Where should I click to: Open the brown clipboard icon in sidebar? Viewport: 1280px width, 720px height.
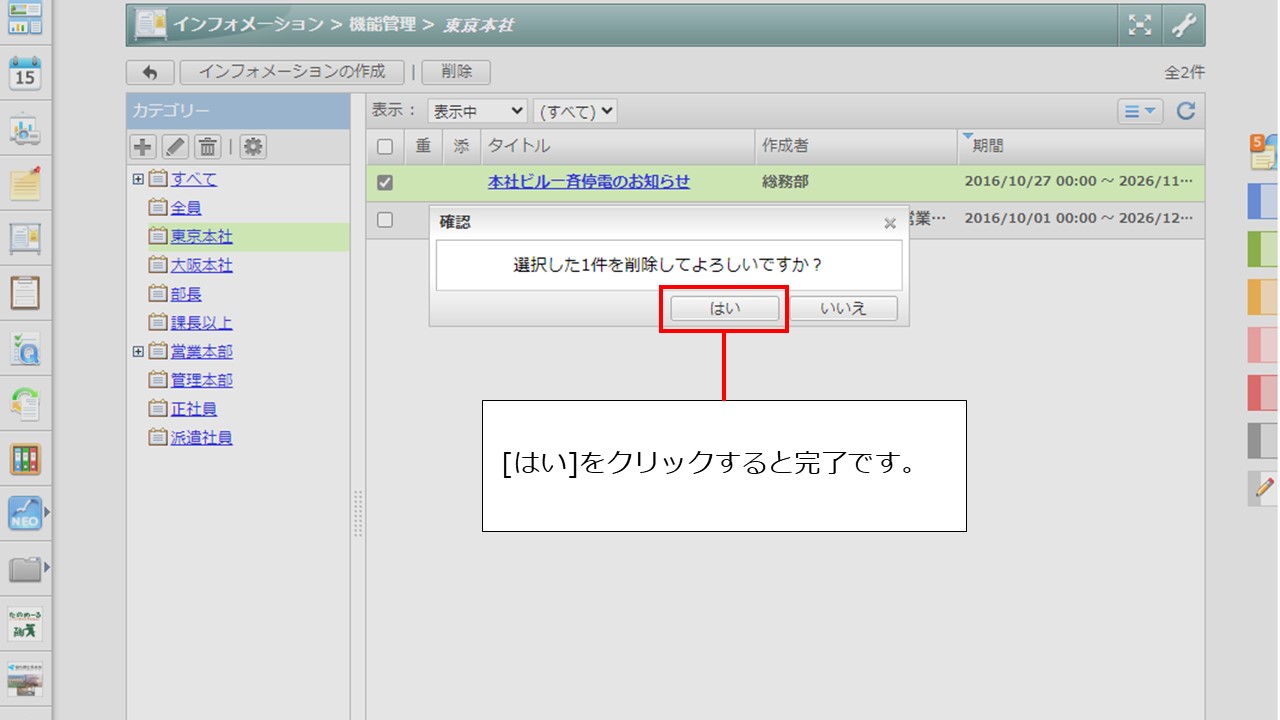pyautogui.click(x=25, y=293)
